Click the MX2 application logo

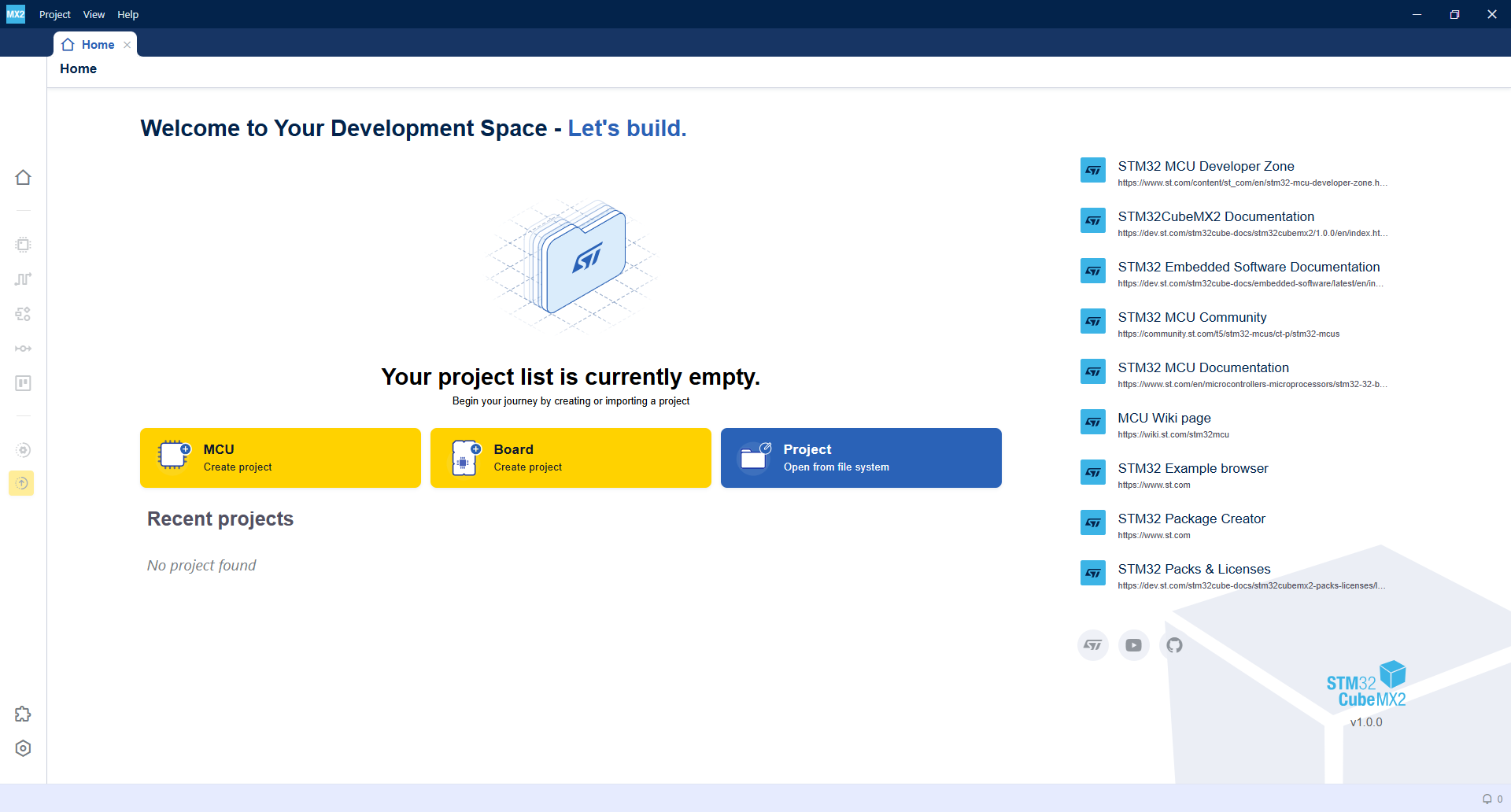16,14
